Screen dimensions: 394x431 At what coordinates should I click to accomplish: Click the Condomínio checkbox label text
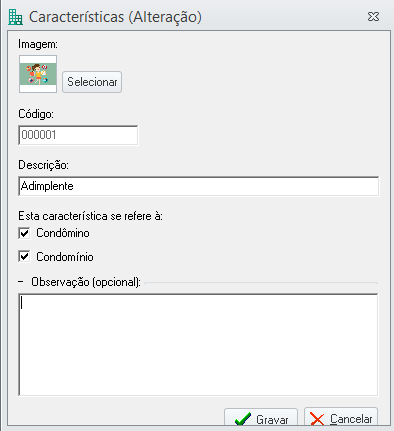(65, 257)
